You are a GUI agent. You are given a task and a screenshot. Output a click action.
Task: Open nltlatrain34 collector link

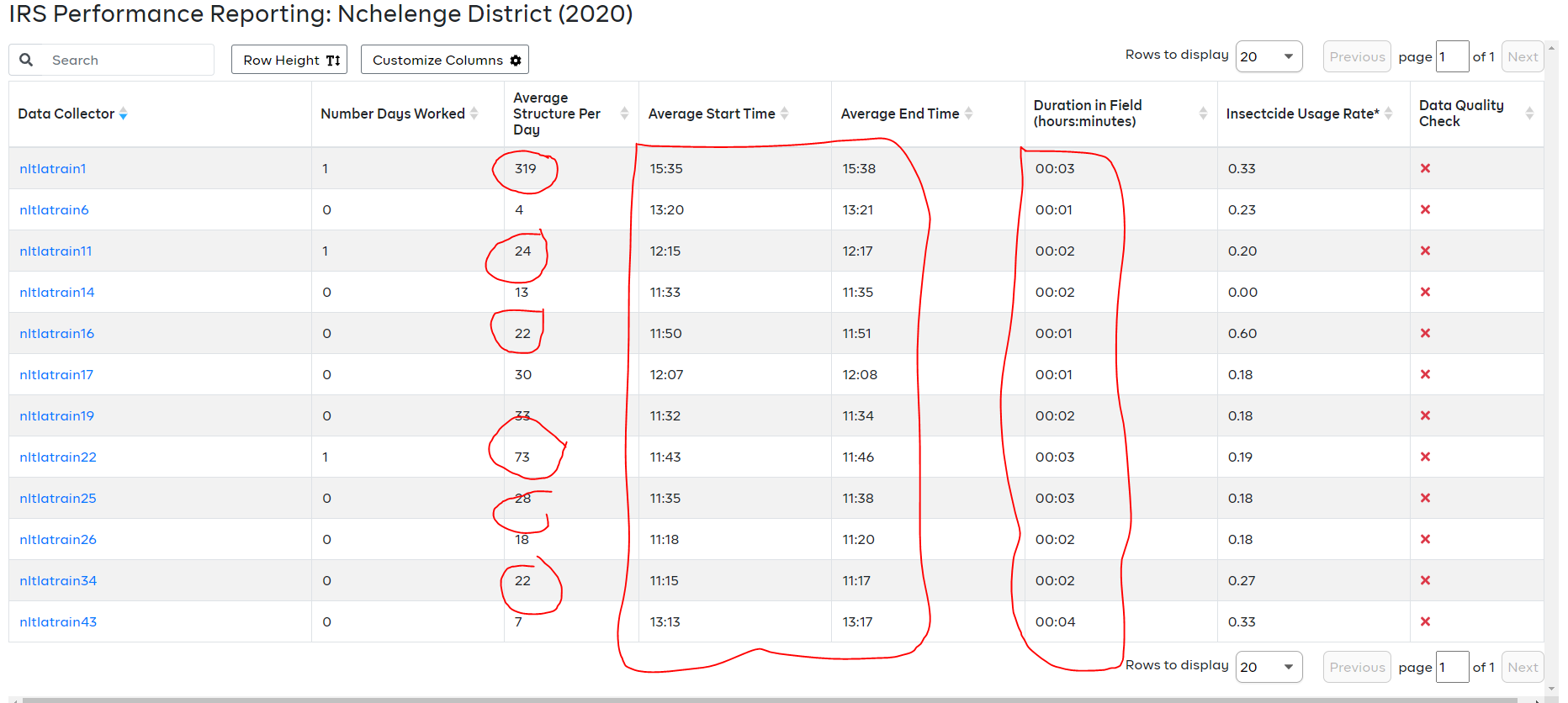(58, 580)
